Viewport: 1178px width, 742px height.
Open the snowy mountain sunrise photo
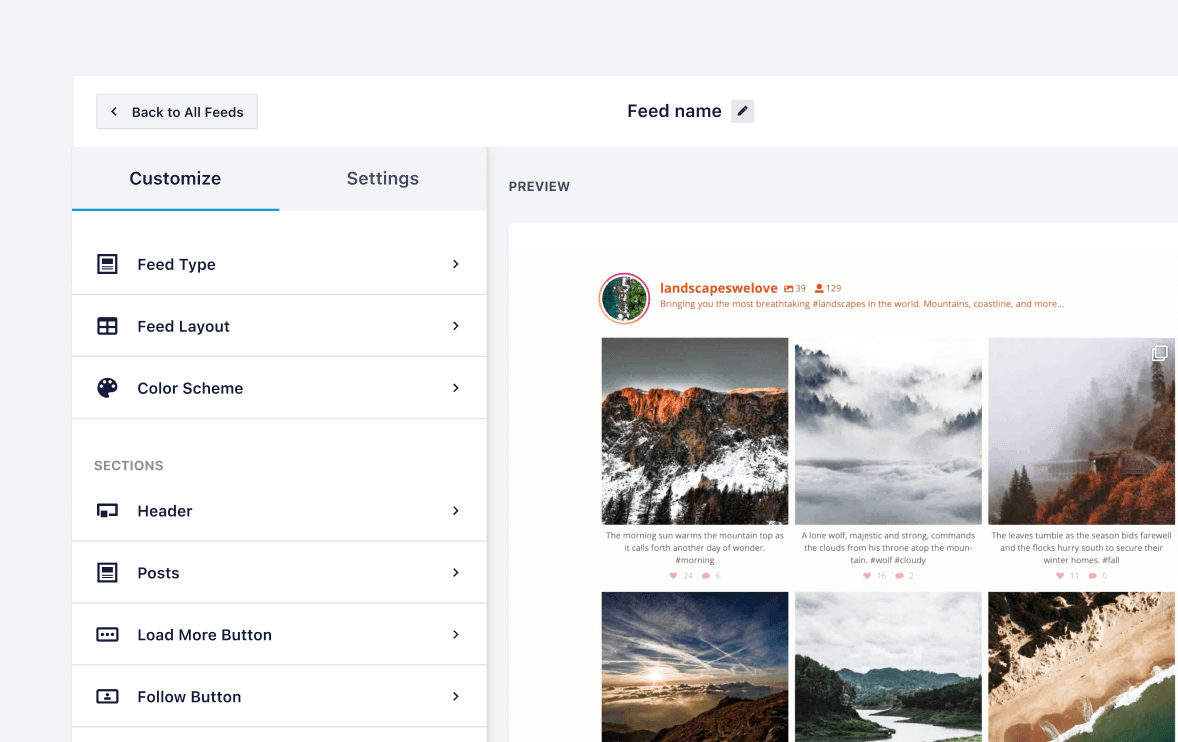coord(695,431)
